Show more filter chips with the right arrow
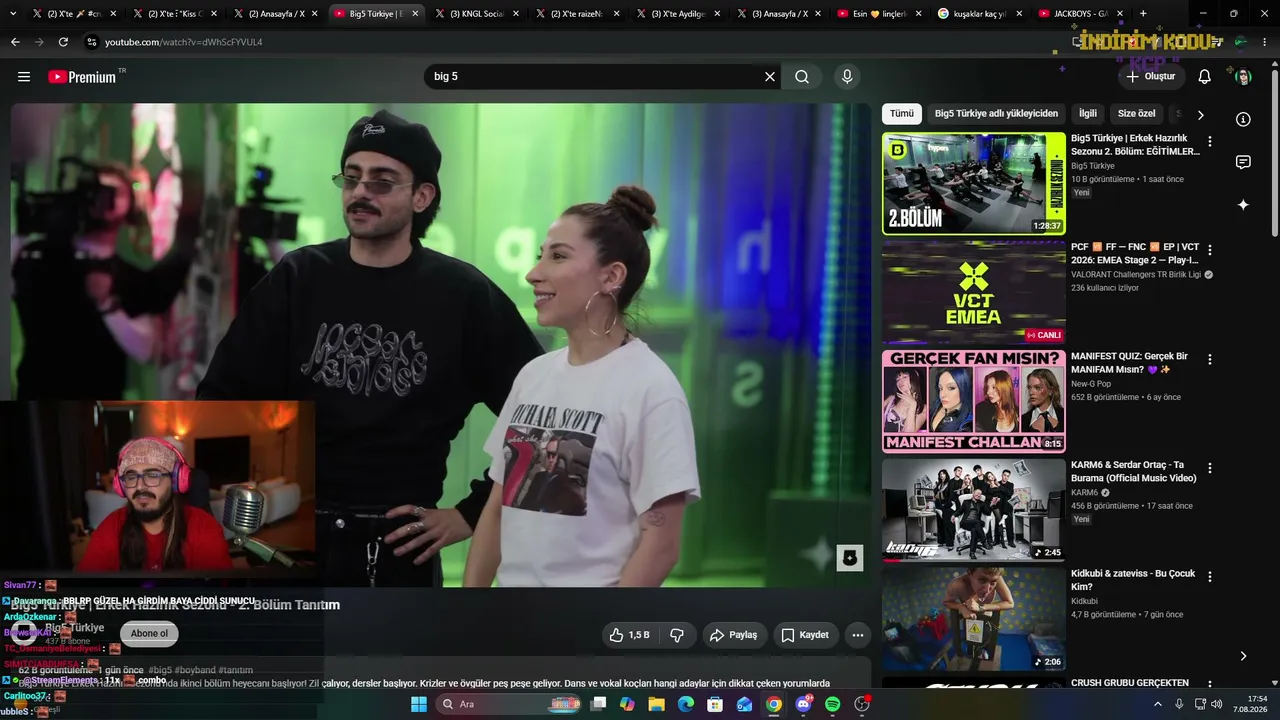Screen dimensions: 1280x720 coord(1201,115)
